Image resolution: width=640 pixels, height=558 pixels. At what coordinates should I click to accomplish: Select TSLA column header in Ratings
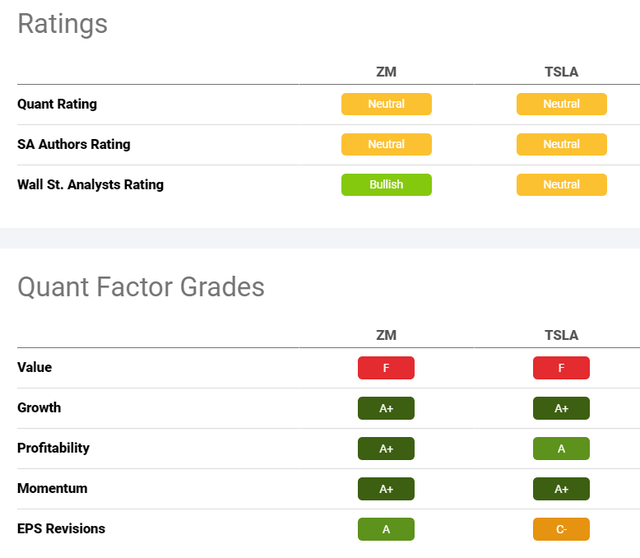[x=561, y=72]
